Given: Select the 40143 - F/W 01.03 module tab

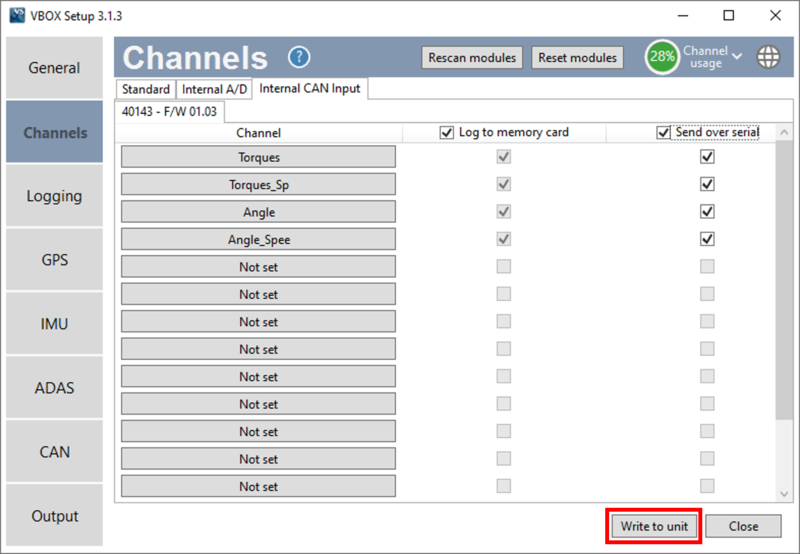Looking at the screenshot, I should (x=169, y=111).
